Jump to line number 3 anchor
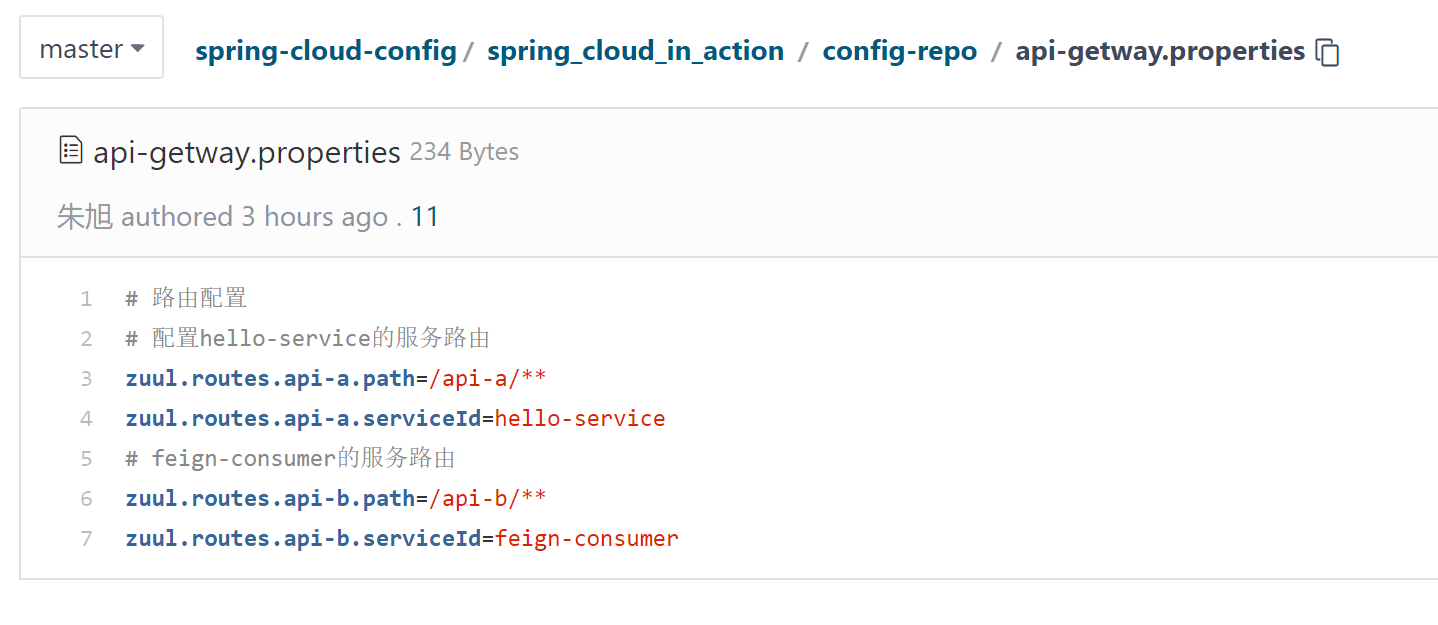The image size is (1438, 625). pyautogui.click(x=86, y=379)
